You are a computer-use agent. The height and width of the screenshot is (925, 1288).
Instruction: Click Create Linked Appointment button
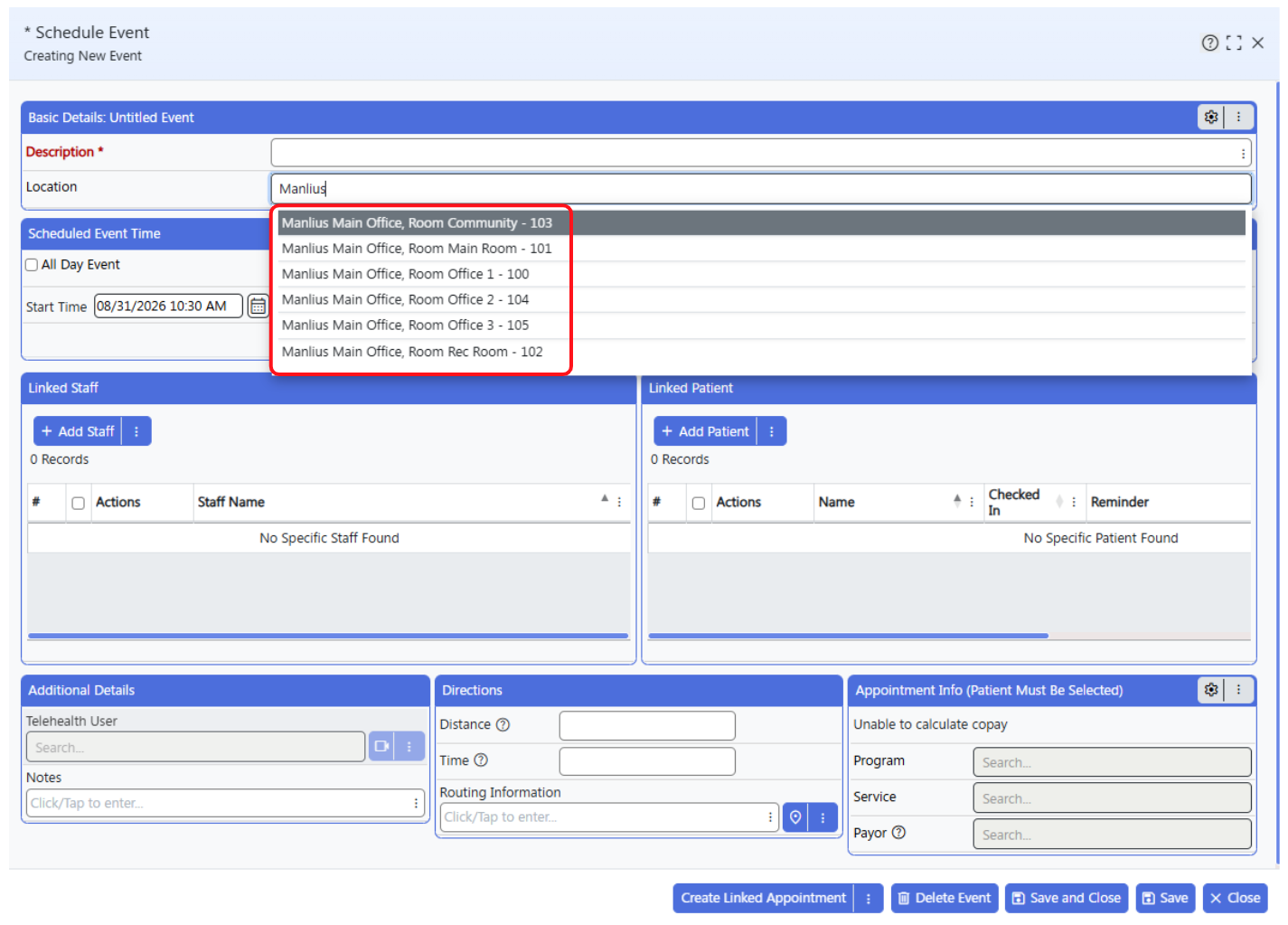[x=764, y=898]
